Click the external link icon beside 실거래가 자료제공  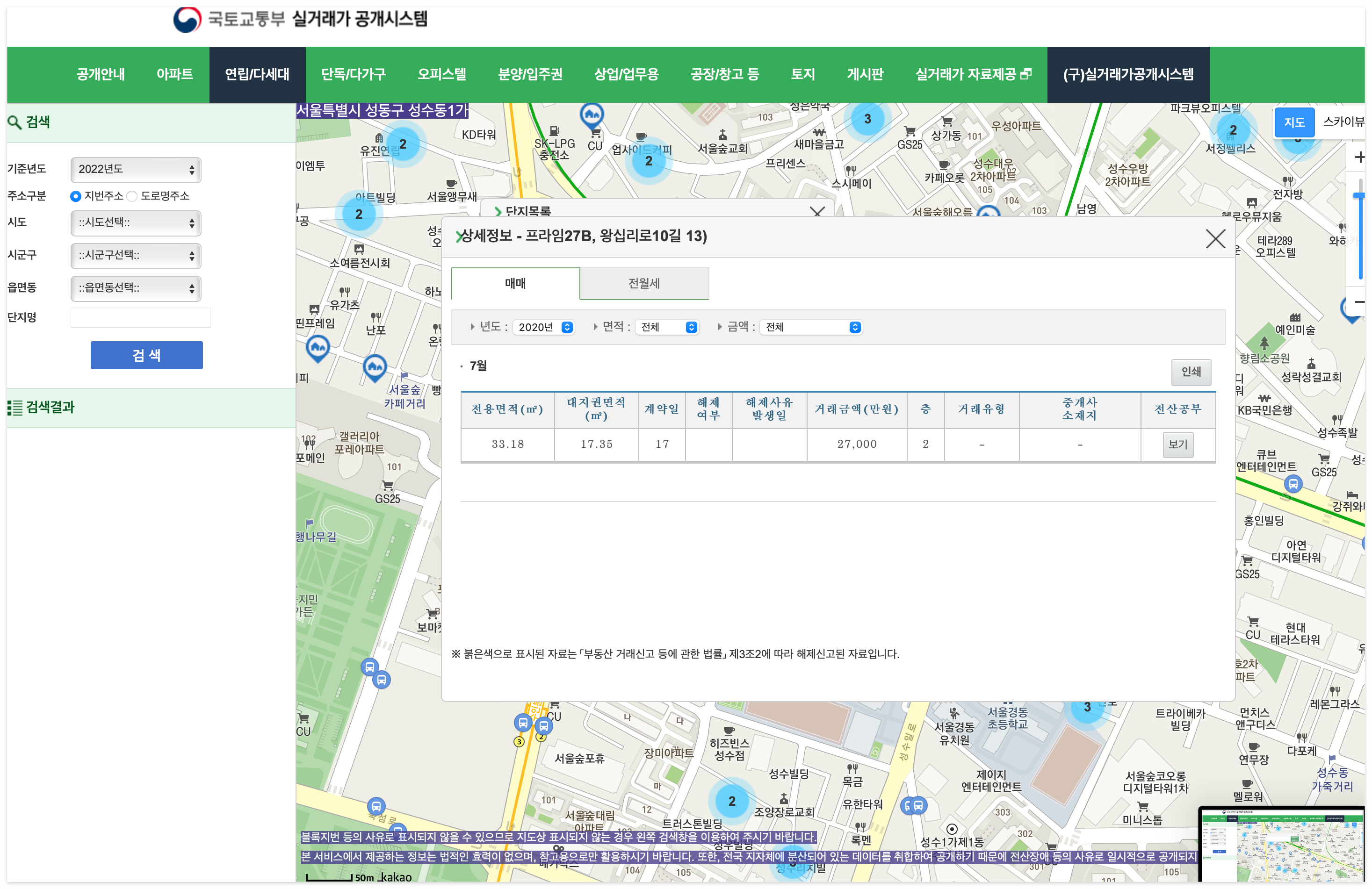[x=1025, y=74]
